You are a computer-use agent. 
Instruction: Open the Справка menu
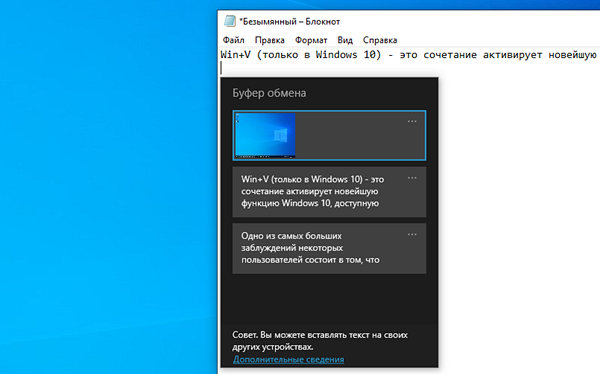click(x=380, y=40)
